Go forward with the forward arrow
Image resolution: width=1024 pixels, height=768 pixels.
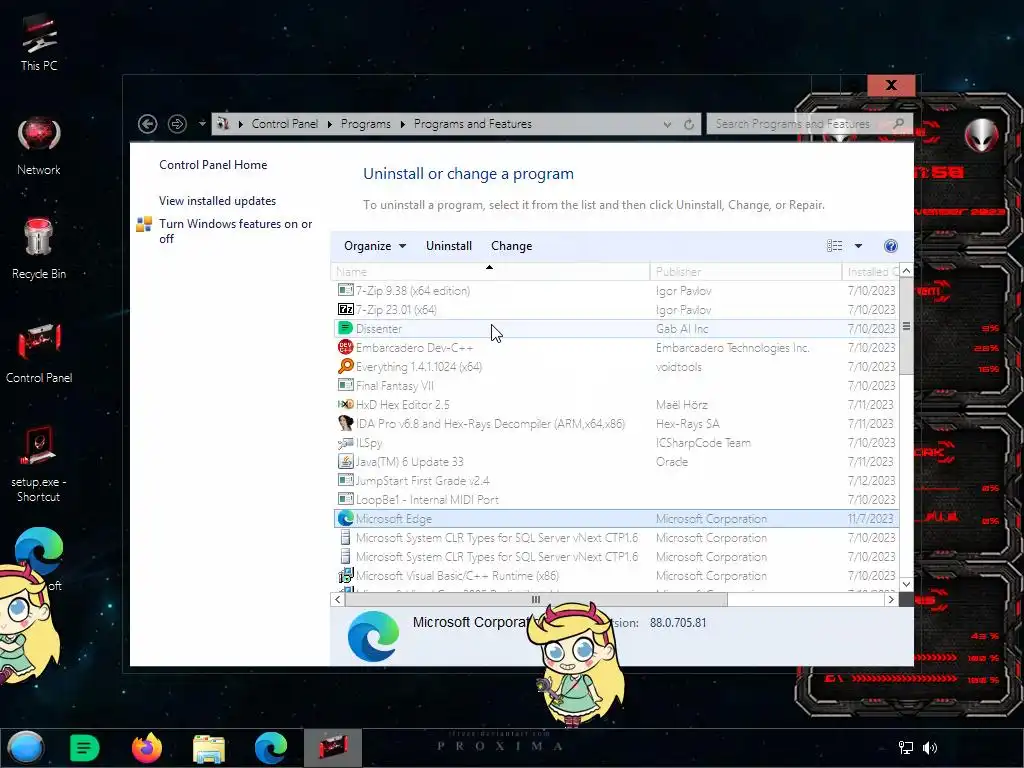click(177, 123)
